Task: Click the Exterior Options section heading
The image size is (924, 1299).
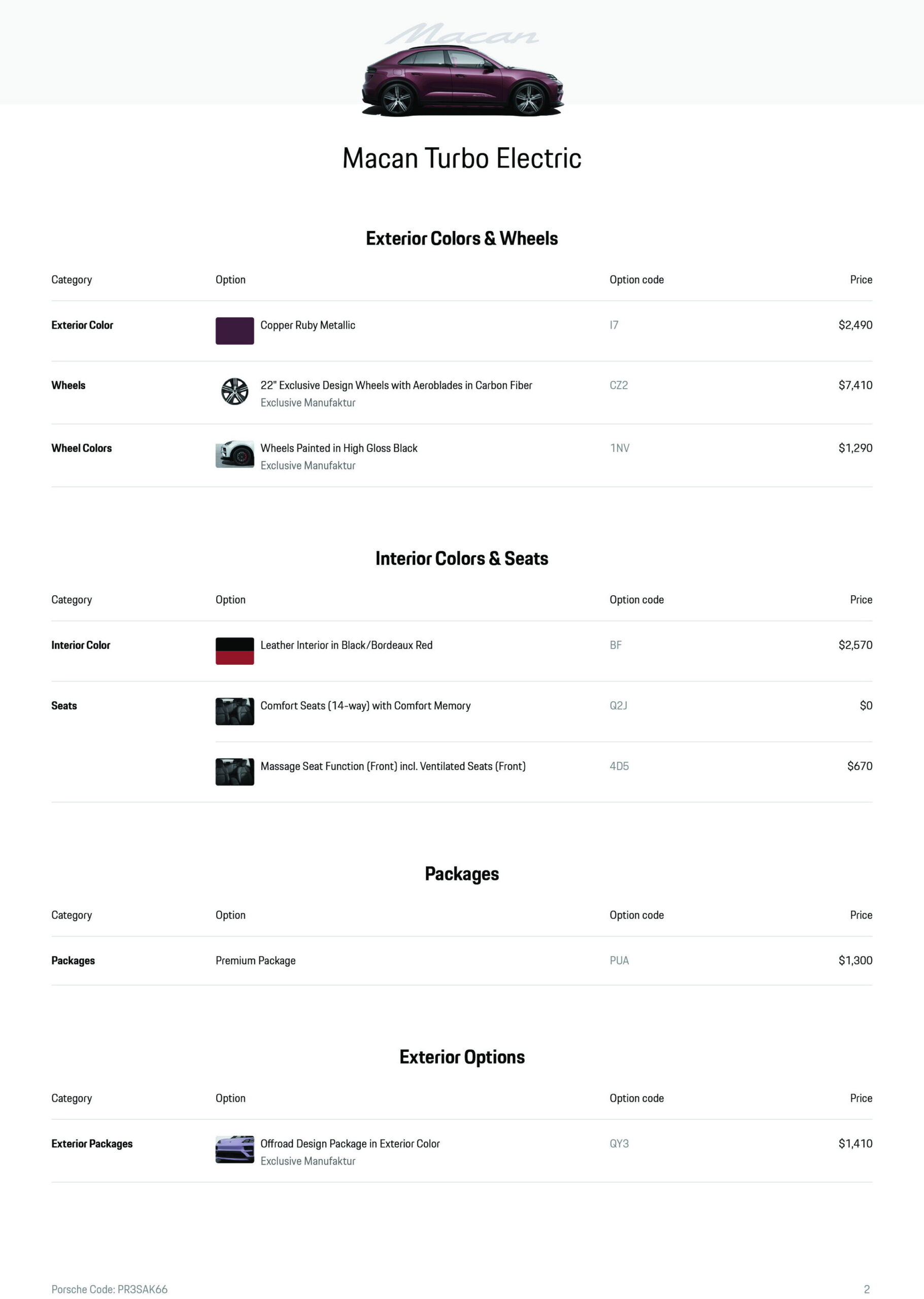Action: [461, 1056]
